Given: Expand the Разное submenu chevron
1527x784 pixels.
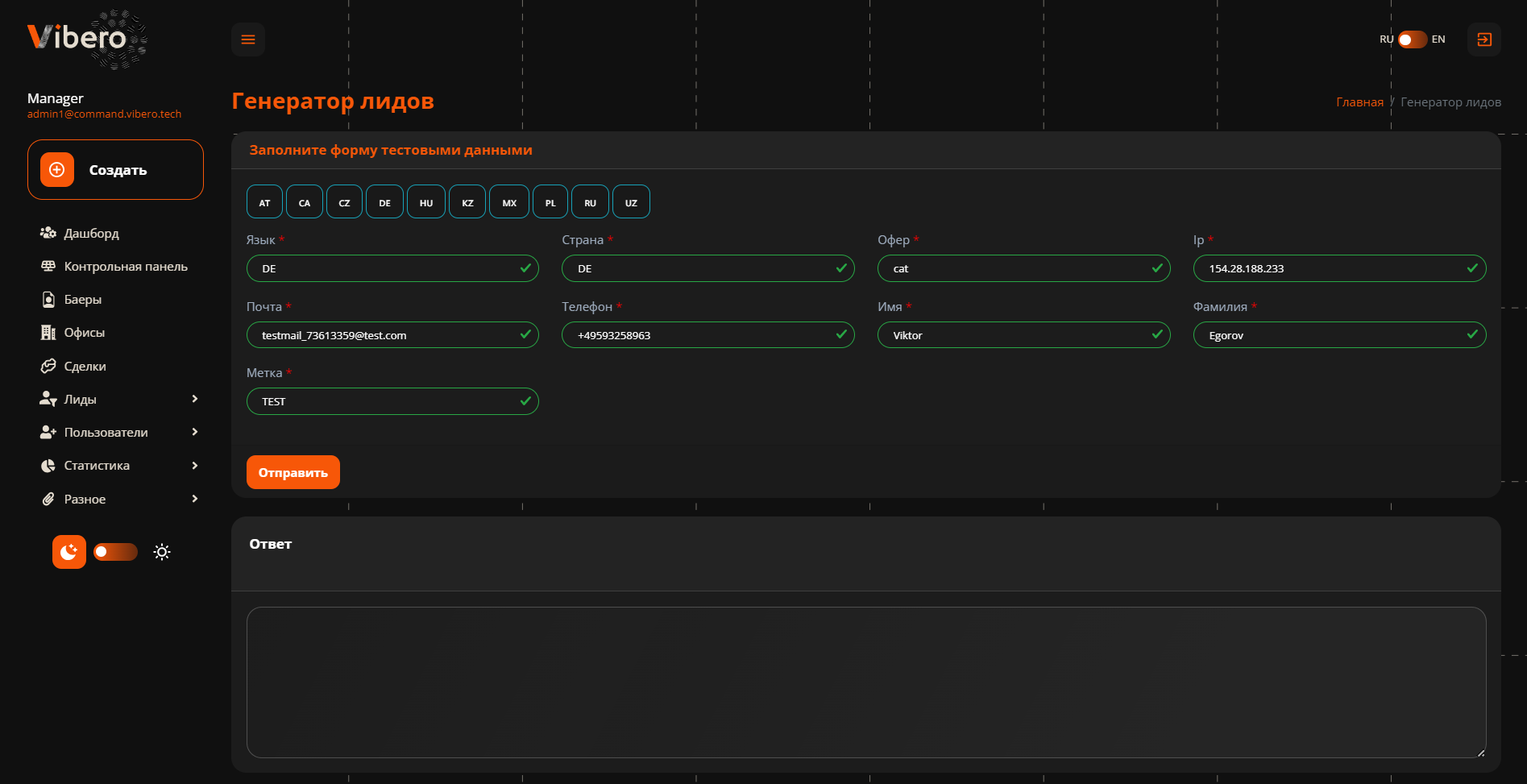Looking at the screenshot, I should pos(194,499).
